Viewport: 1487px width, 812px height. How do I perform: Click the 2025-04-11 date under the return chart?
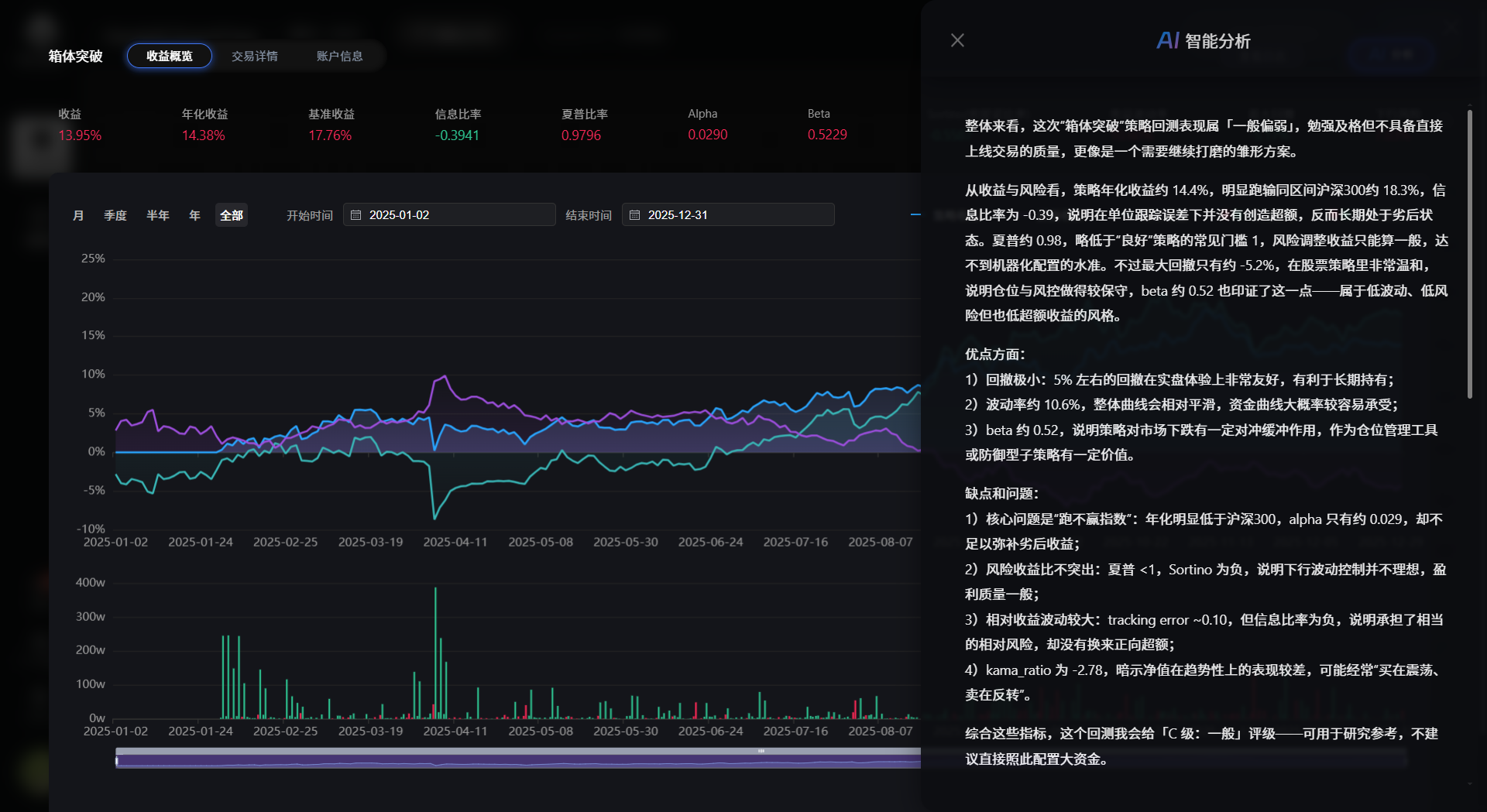coord(455,542)
